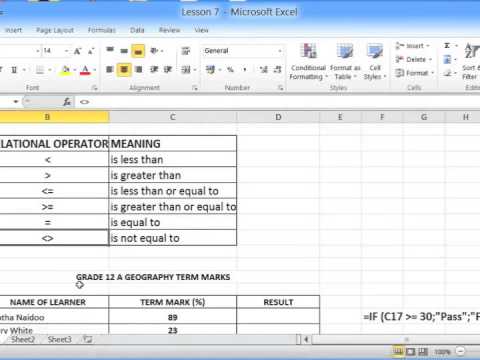Open the General number format dropdown
480x360 pixels.
point(280,51)
